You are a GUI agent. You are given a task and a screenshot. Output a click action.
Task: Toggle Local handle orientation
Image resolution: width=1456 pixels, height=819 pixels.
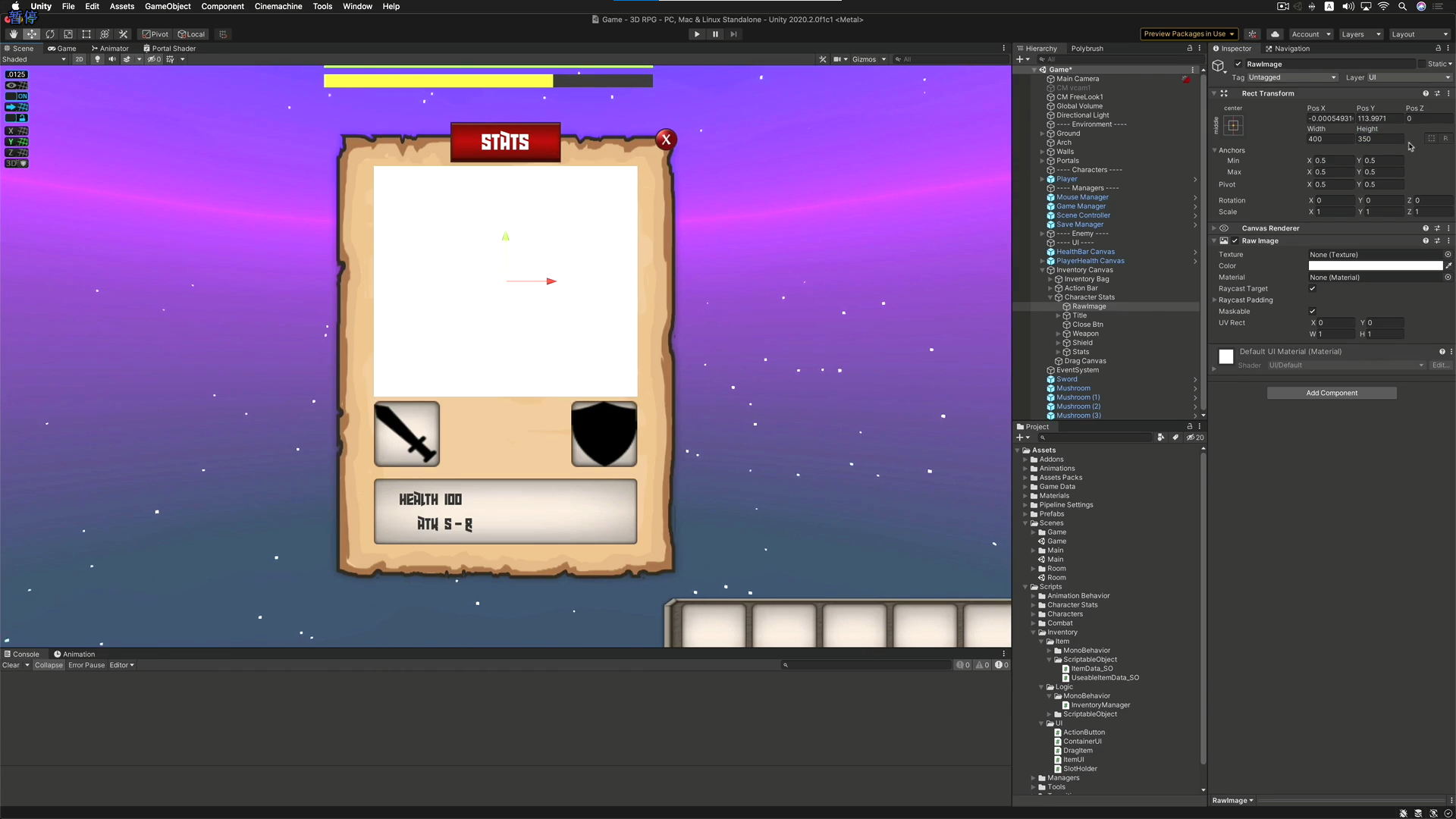[x=191, y=34]
